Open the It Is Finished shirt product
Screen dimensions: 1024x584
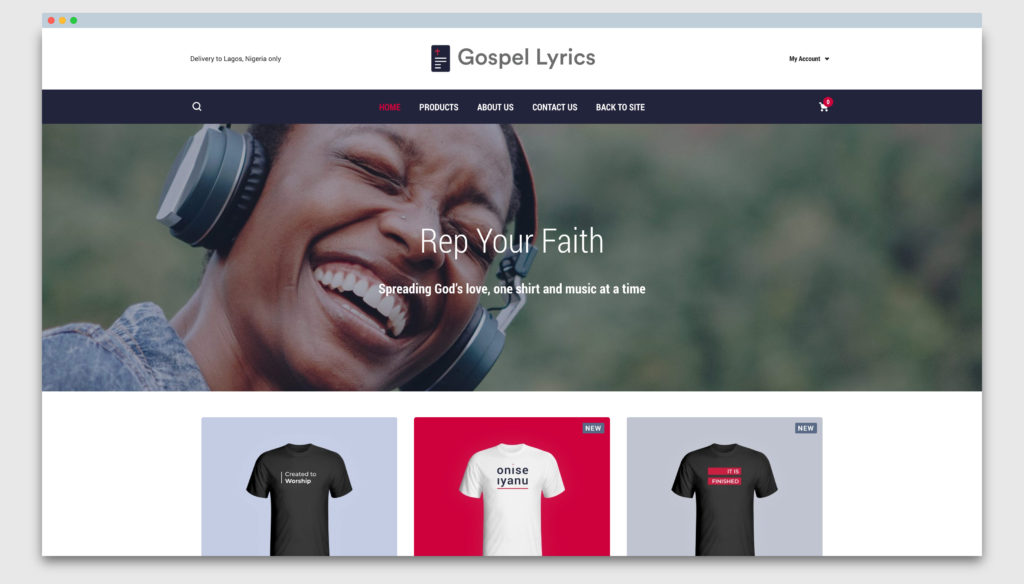[x=724, y=487]
